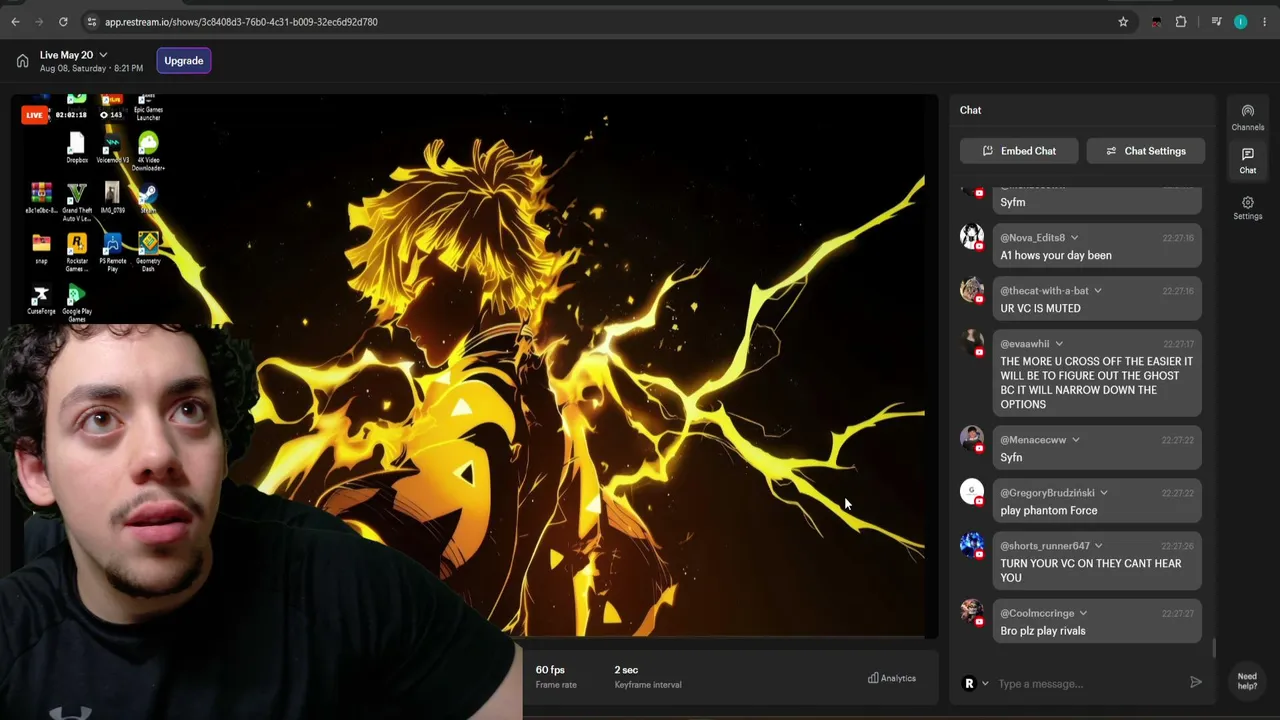Reload the Restream page
The image size is (1280, 720).
point(63,21)
